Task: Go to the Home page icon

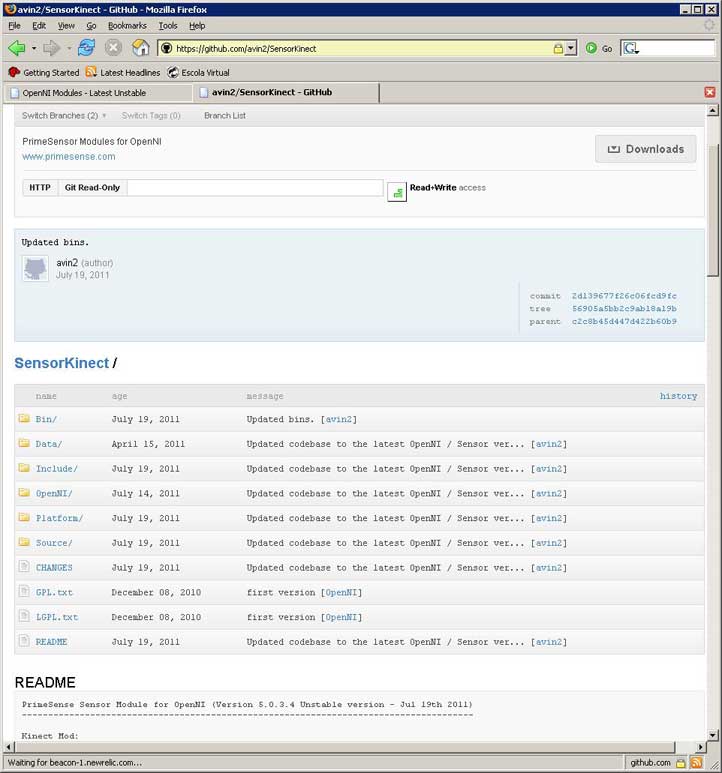Action: (141, 48)
